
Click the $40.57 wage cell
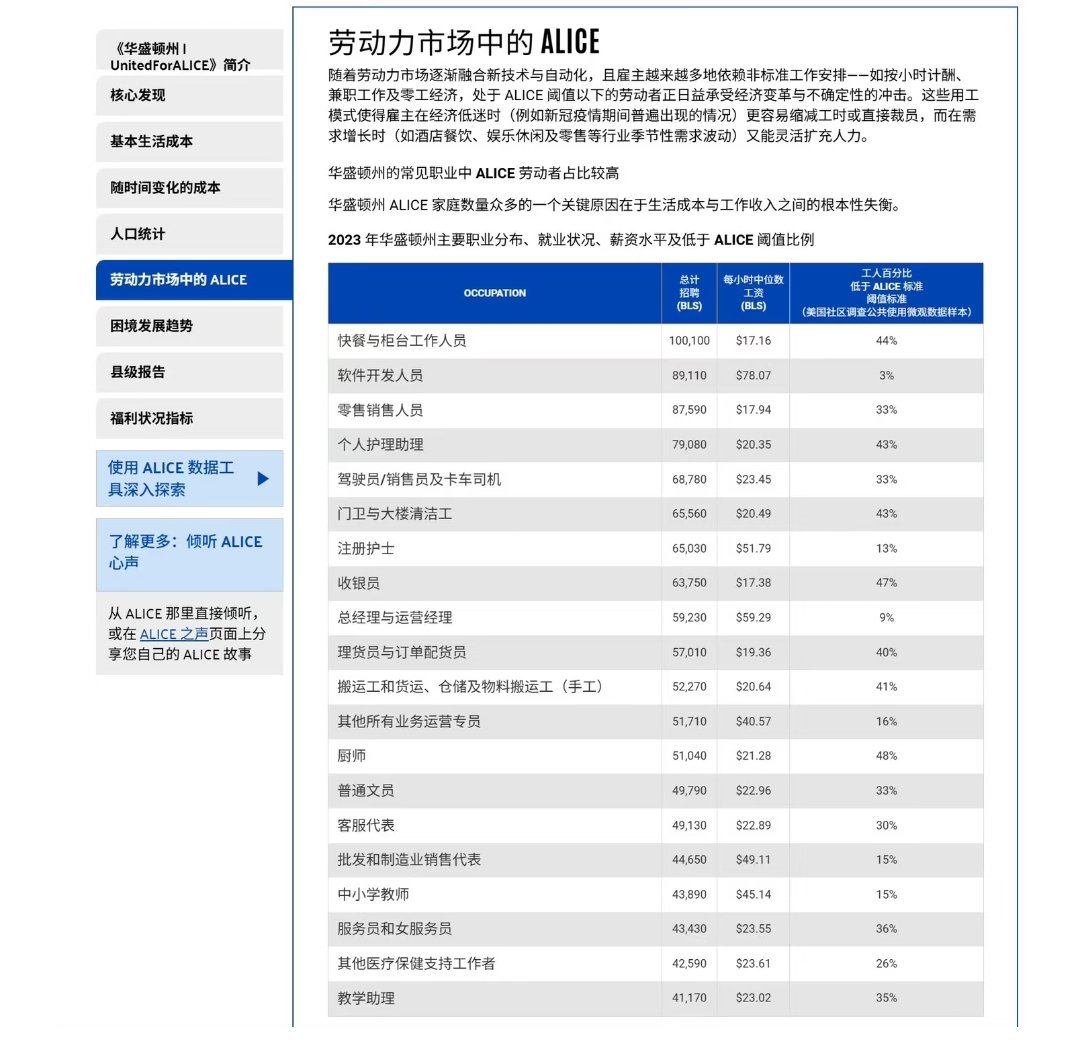click(753, 722)
